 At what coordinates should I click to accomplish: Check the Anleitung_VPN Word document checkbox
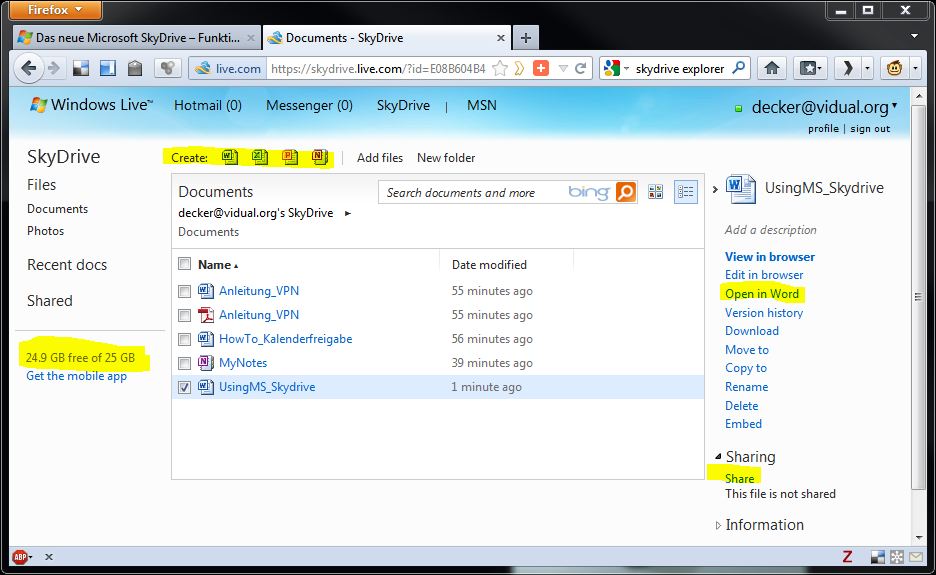coord(184,291)
